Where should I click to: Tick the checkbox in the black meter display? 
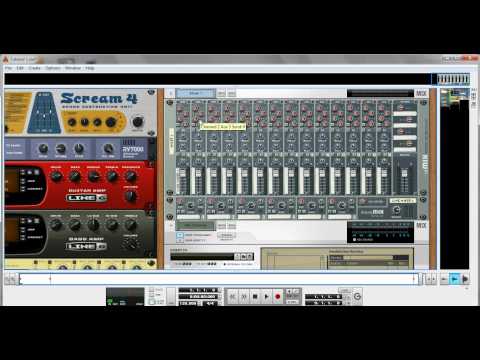tap(354, 239)
